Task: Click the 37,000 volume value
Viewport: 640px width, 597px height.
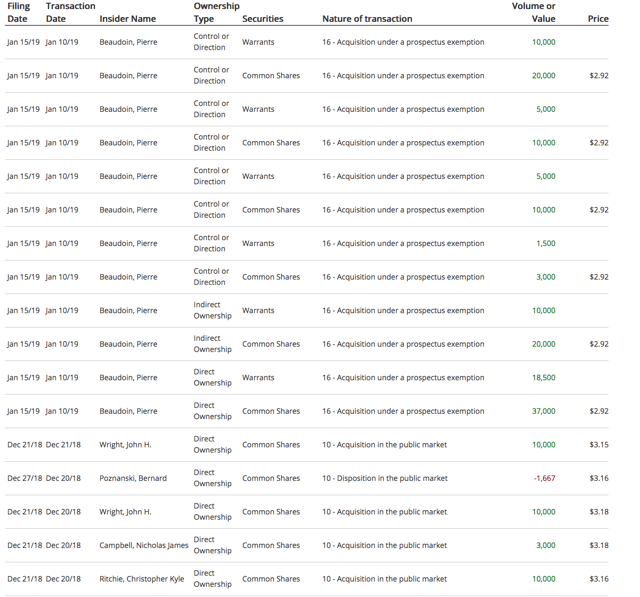Action: (543, 411)
